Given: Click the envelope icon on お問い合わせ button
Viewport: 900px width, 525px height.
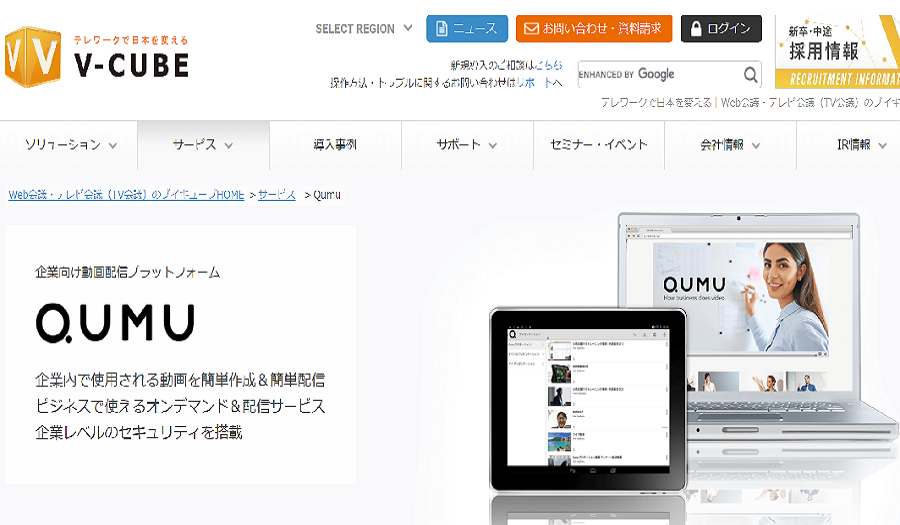Looking at the screenshot, I should click(x=532, y=29).
